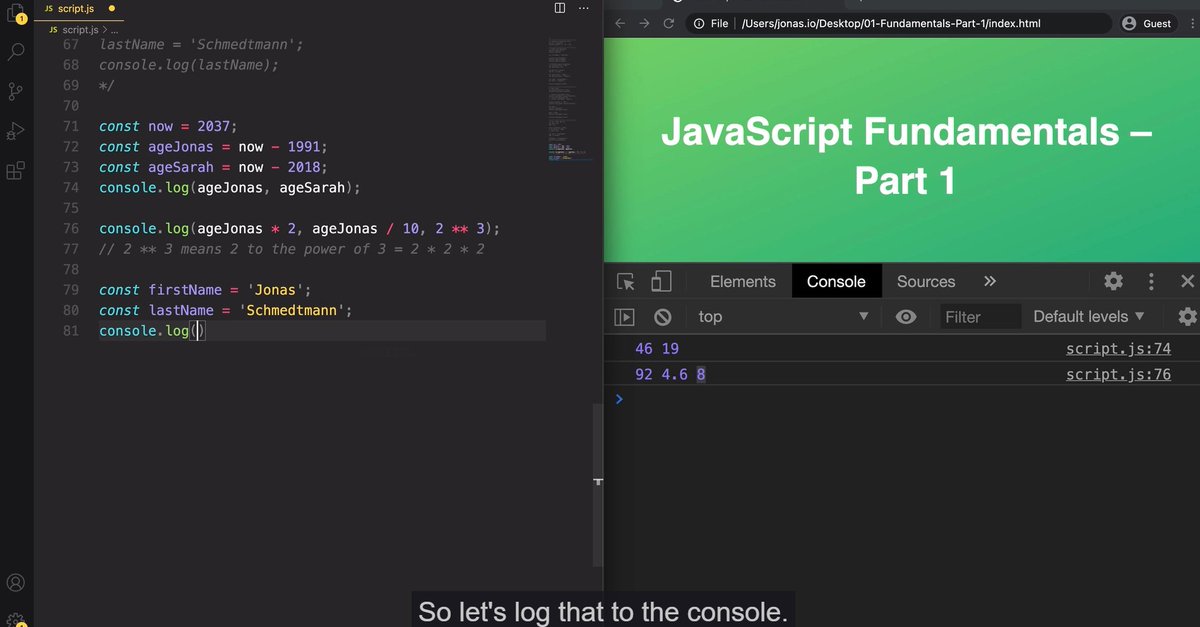The width and height of the screenshot is (1200, 627).
Task: Open the Accounts menu in VS Code
Action: (x=16, y=582)
